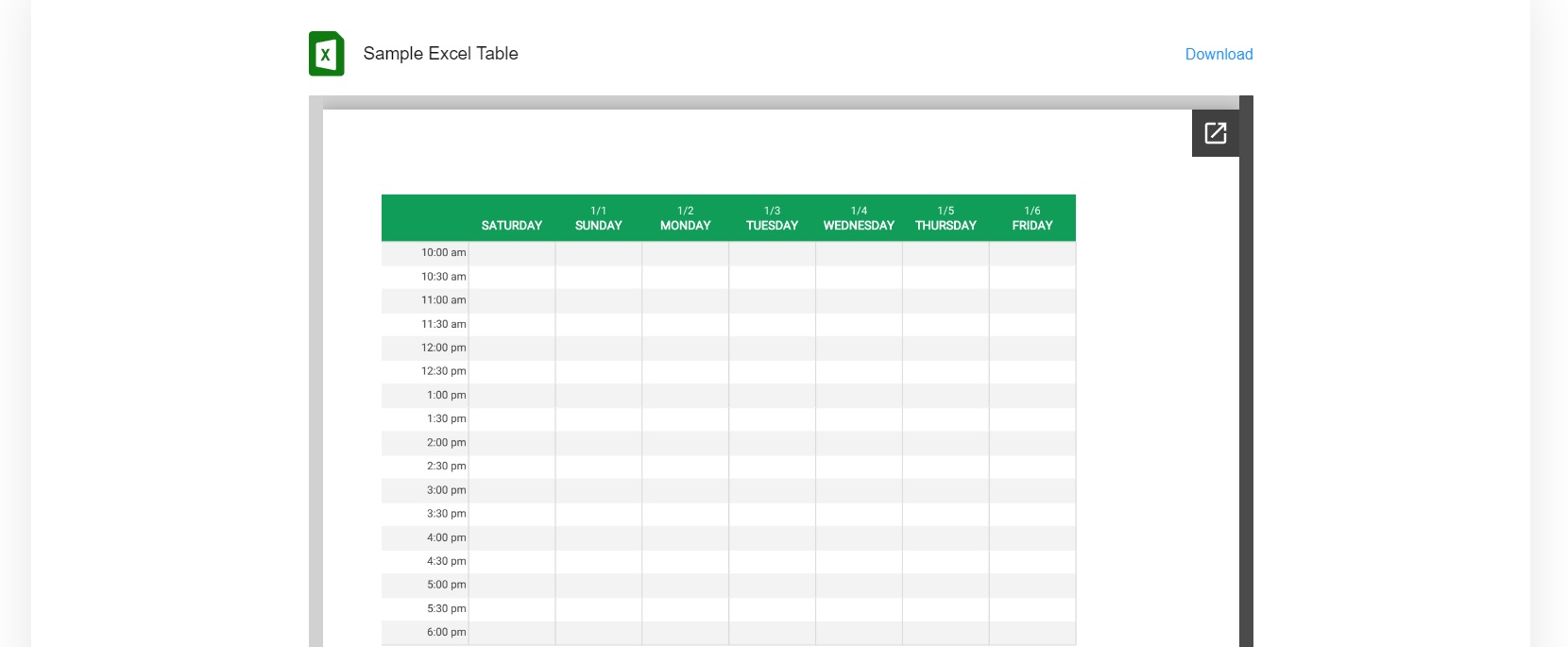The width and height of the screenshot is (1568, 647).
Task: Click the 1/3 date label
Action: 773,211
